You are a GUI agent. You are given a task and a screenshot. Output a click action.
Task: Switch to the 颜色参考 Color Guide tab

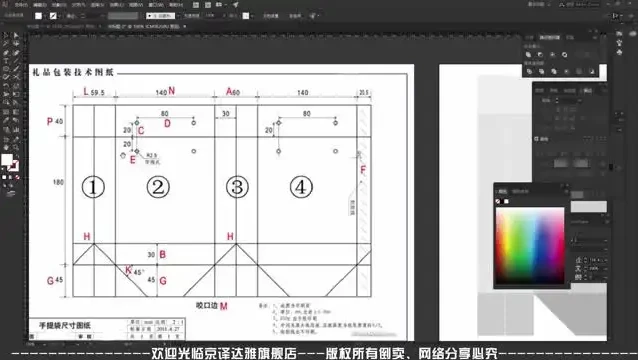coord(520,191)
